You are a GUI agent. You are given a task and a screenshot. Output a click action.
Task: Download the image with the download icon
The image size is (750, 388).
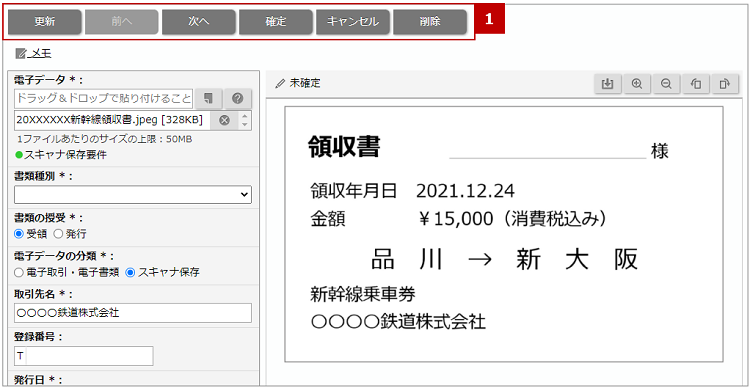pos(607,84)
